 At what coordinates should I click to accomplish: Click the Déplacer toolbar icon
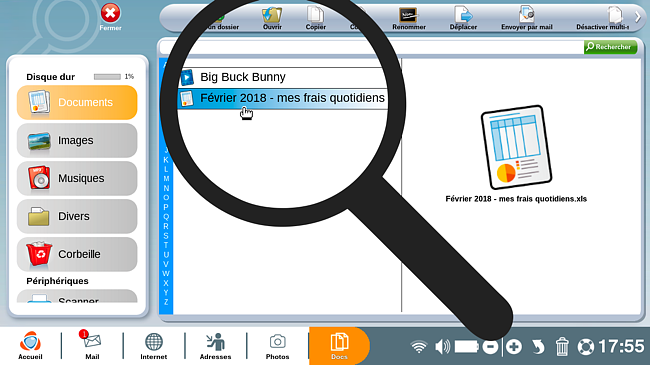pyautogui.click(x=463, y=18)
